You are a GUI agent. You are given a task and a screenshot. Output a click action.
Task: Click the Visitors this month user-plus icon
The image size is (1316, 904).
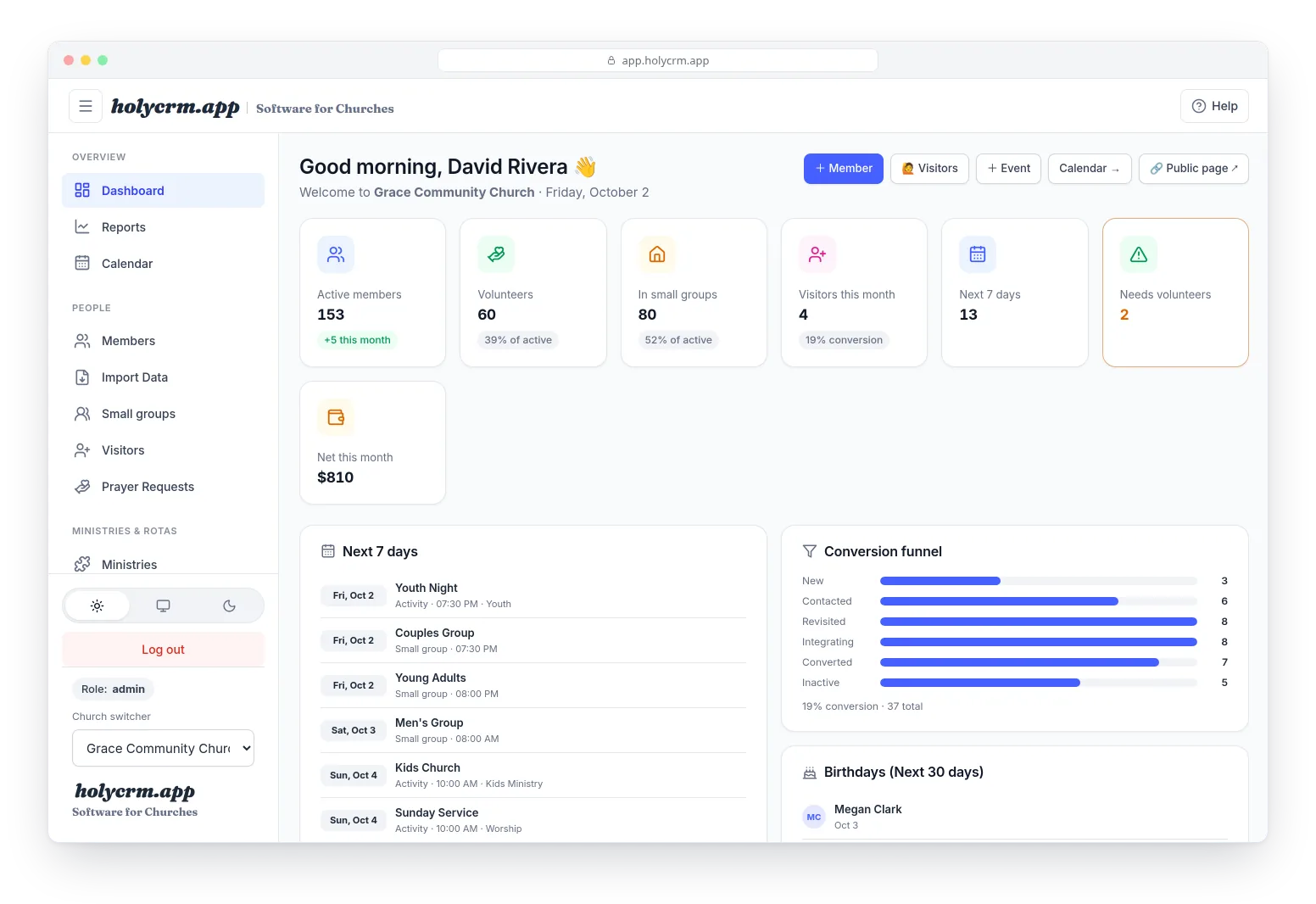[817, 254]
